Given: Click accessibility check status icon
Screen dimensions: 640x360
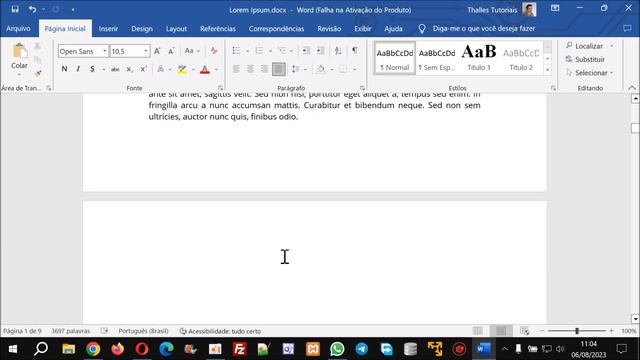Looking at the screenshot, I should point(183,331).
